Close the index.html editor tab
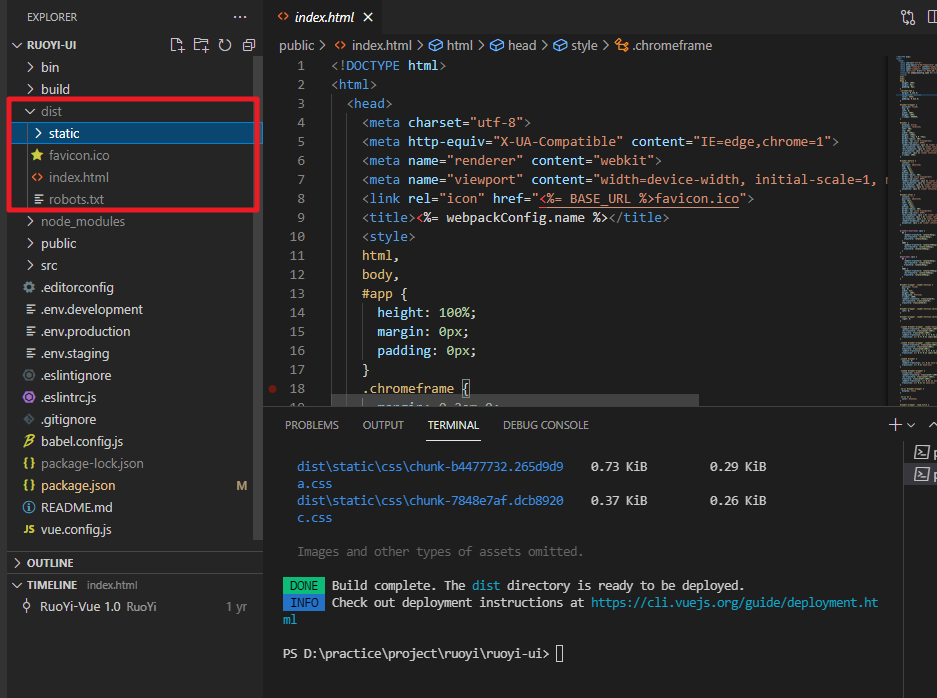Screen dimensions: 937x698 pyautogui.click(x=368, y=17)
